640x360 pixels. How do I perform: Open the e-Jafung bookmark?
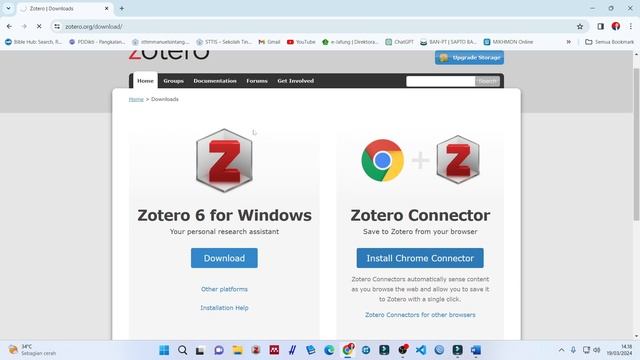click(350, 42)
